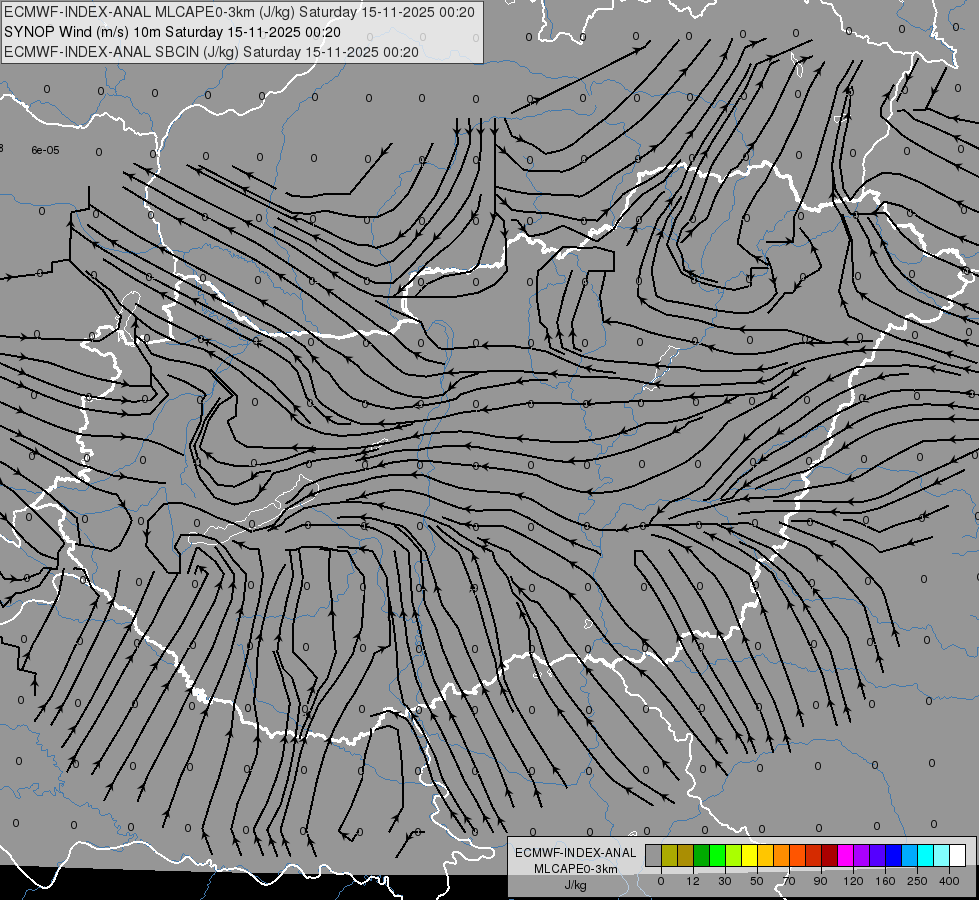Click the legend tick label 50
Viewport: 979px width, 900px height.
(757, 881)
